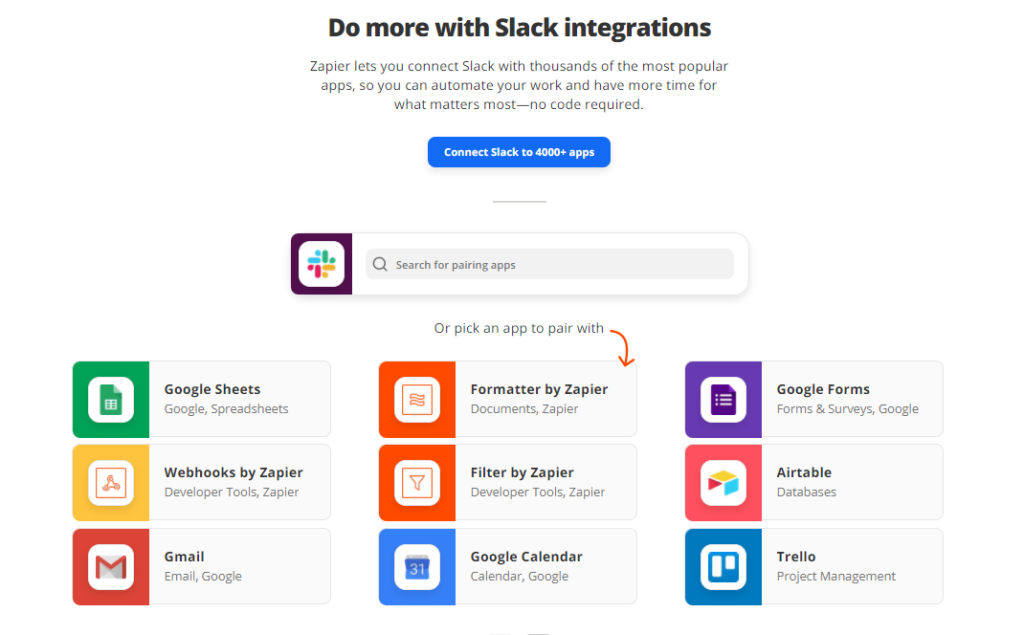Viewport: 1024px width, 635px height.
Task: Click the Webhooks by Zapier icon
Action: [110, 482]
